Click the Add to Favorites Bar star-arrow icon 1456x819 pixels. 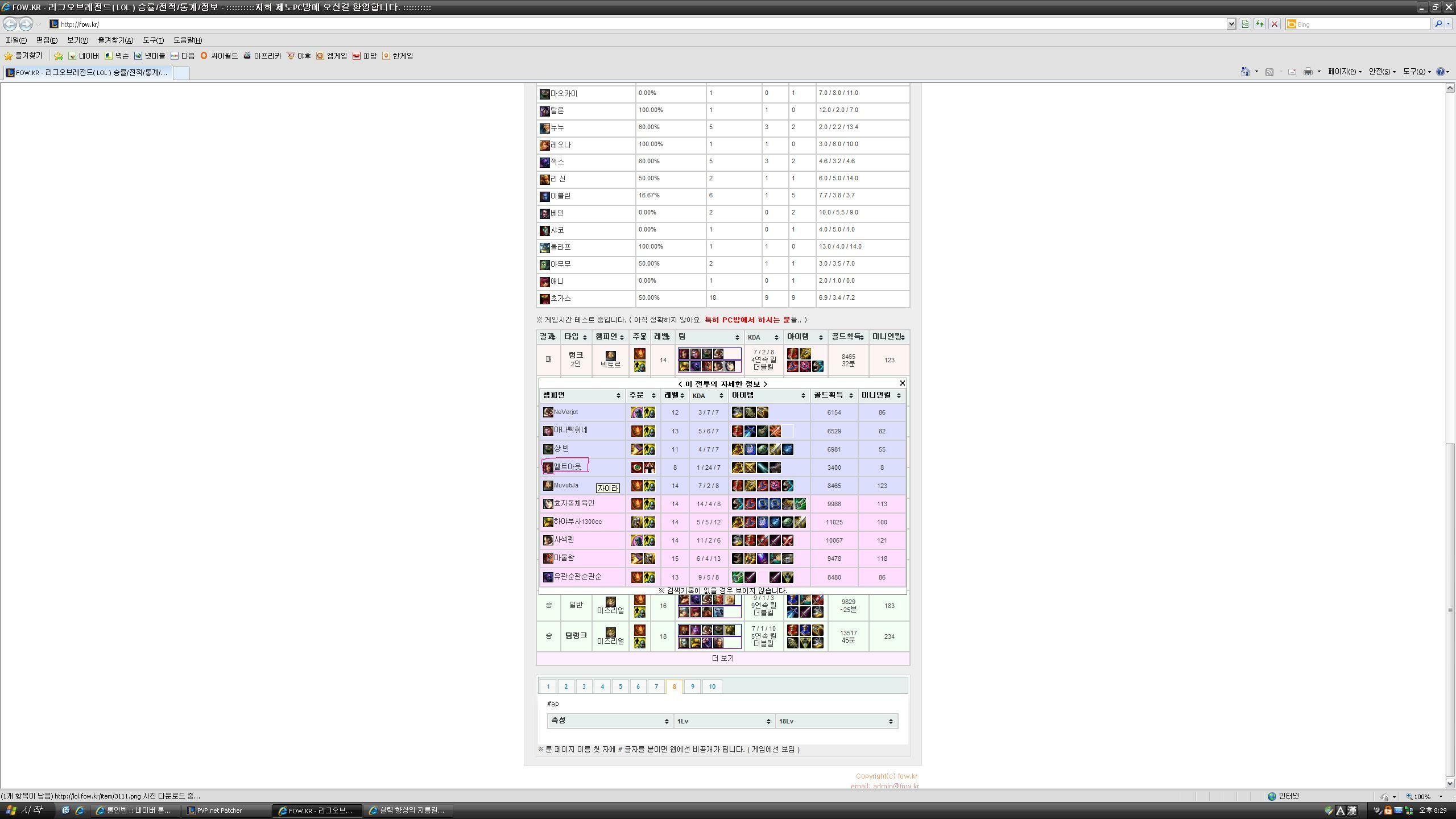tap(58, 56)
